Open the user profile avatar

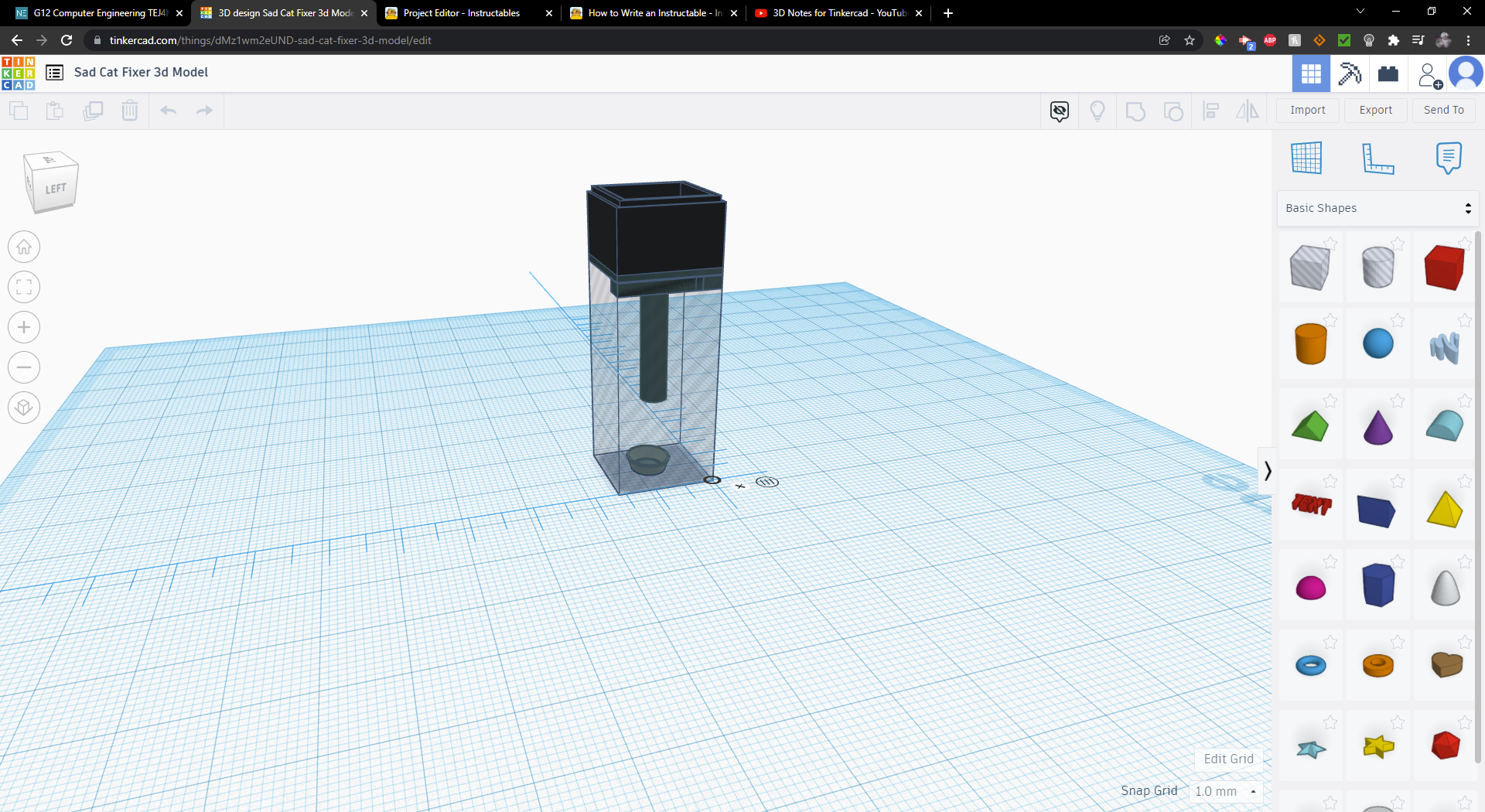[1466, 73]
